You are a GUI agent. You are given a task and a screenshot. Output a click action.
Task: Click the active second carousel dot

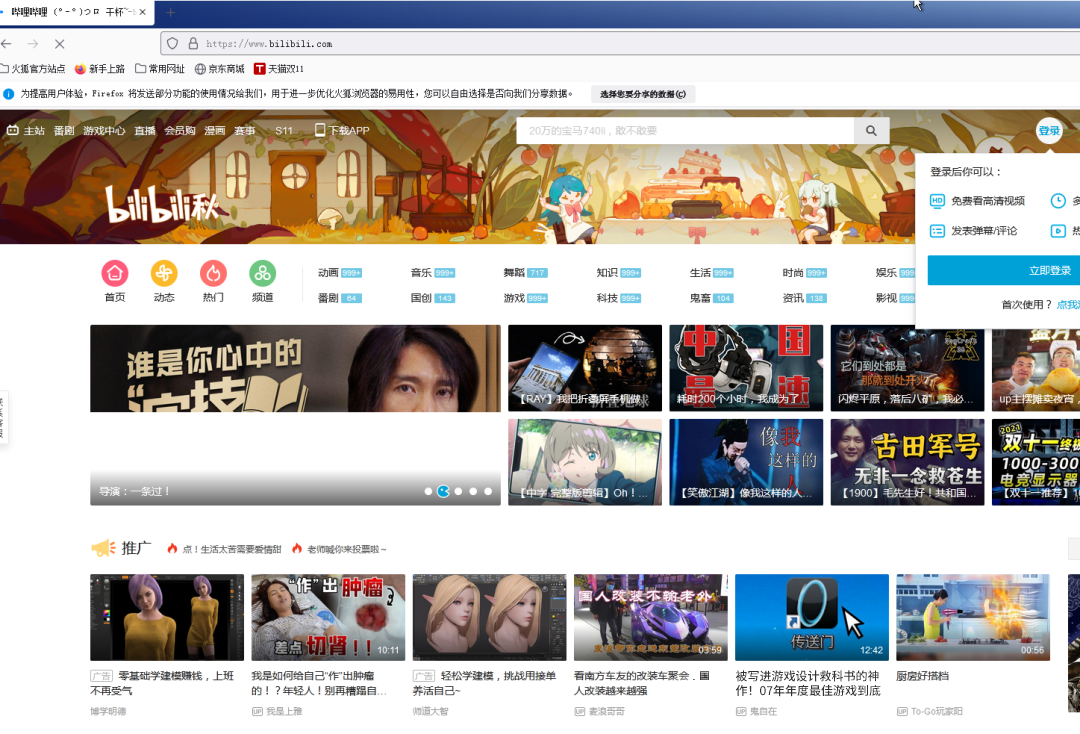tap(443, 492)
